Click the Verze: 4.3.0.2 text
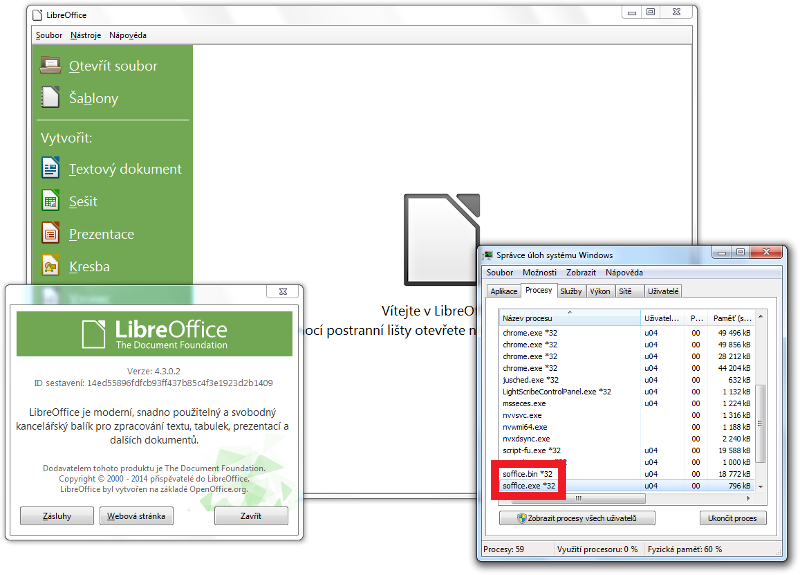Screen dimensions: 800x575 click(154, 371)
